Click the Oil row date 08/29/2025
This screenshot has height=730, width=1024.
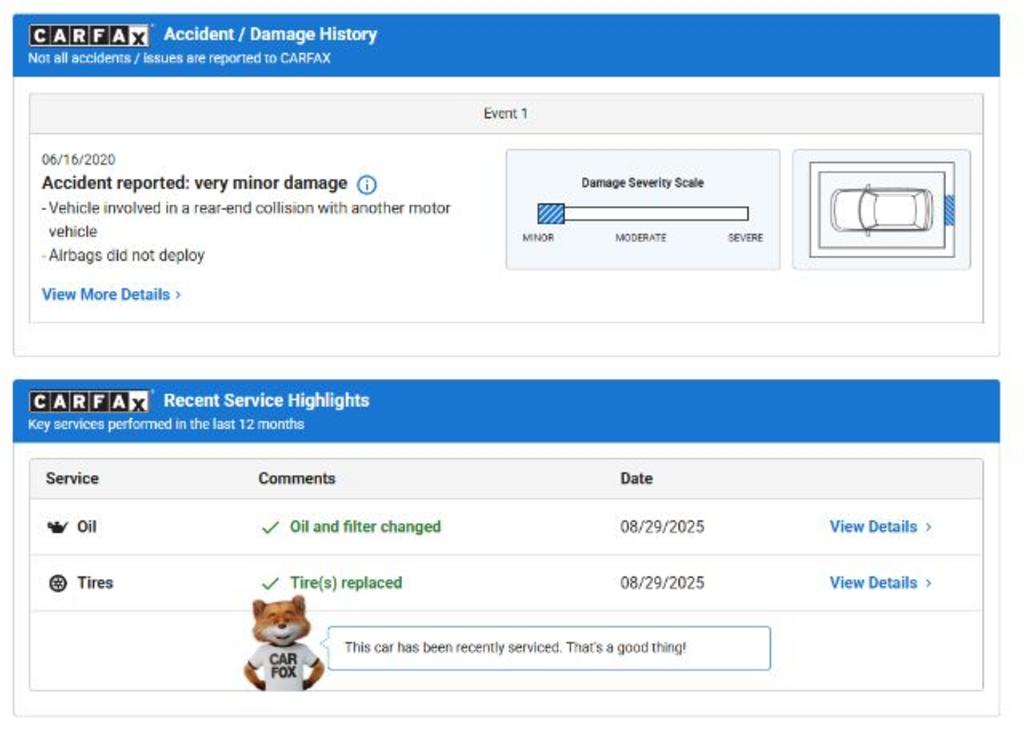[x=662, y=527]
